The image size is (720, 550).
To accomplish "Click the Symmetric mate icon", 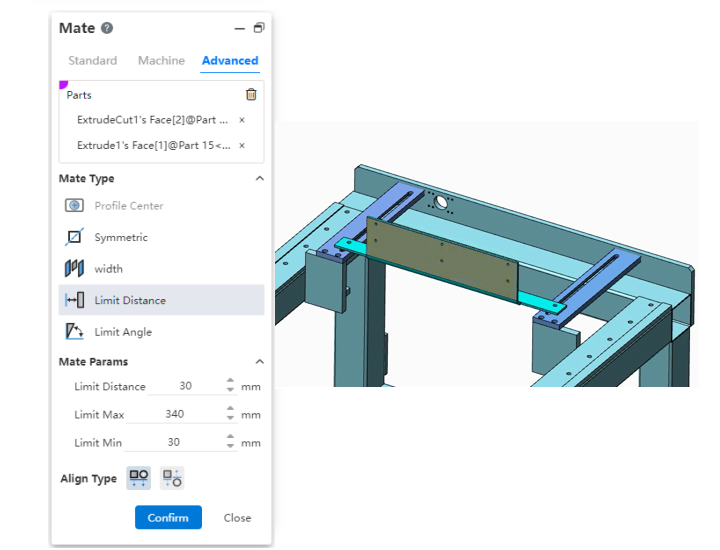I will point(74,237).
